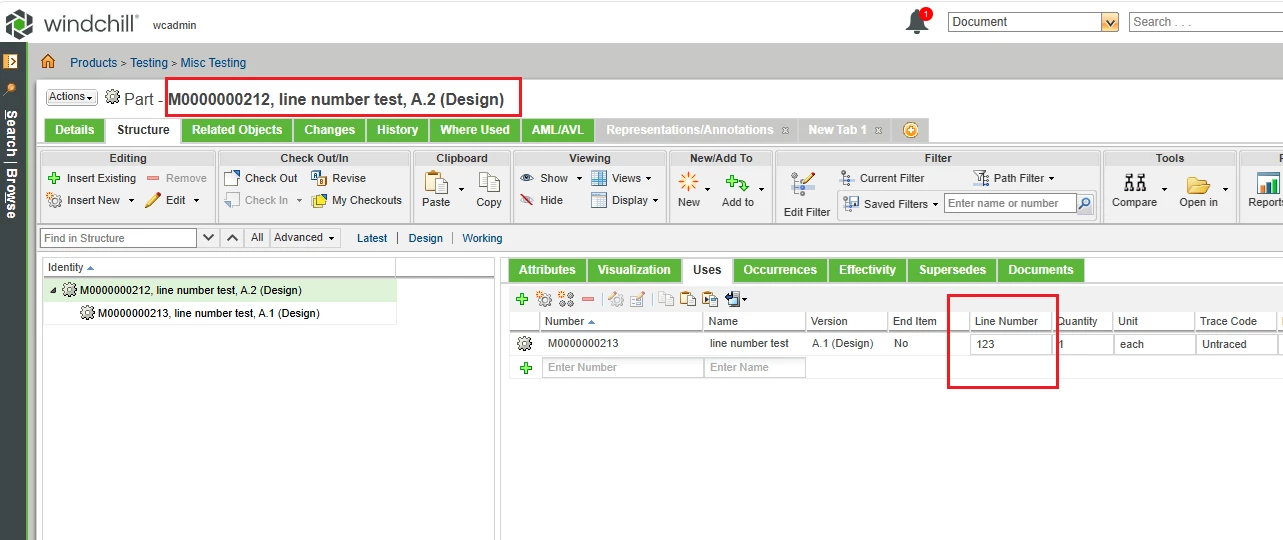1283x540 pixels.
Task: Open the Advanced find options dropdown
Action: click(306, 238)
